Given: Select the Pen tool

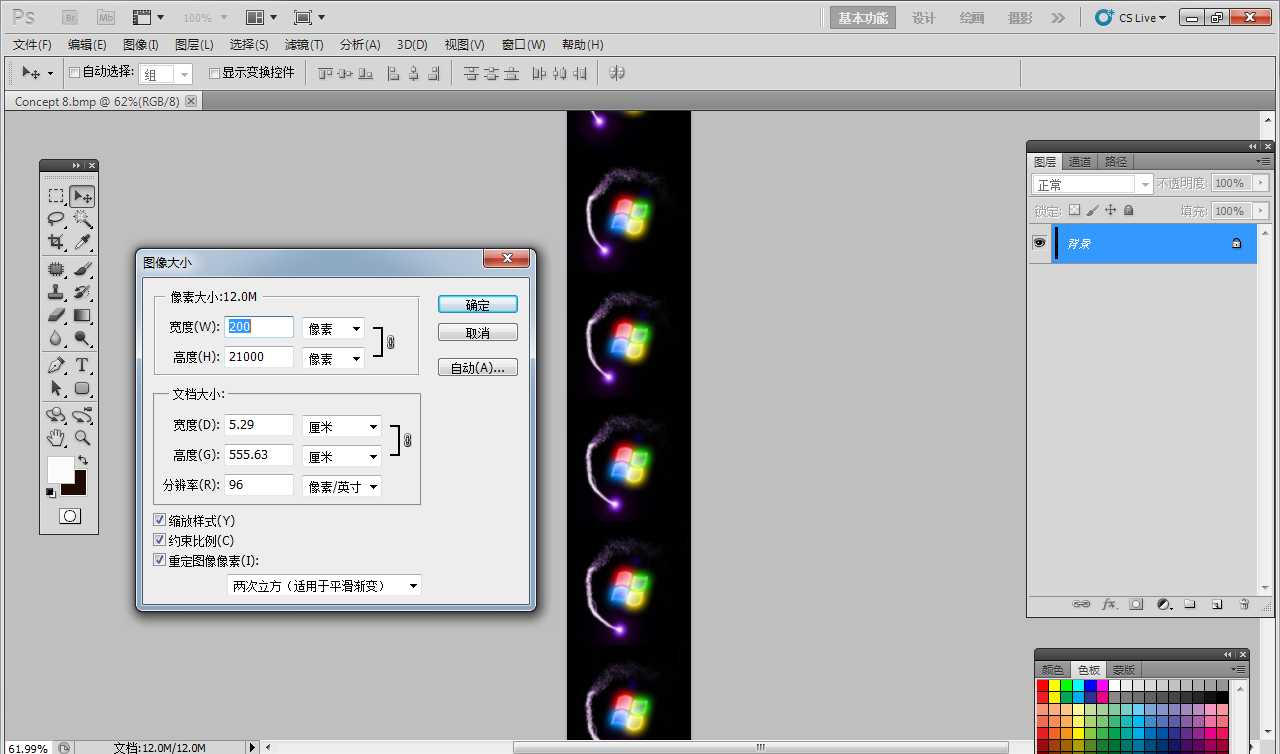Looking at the screenshot, I should point(56,365).
